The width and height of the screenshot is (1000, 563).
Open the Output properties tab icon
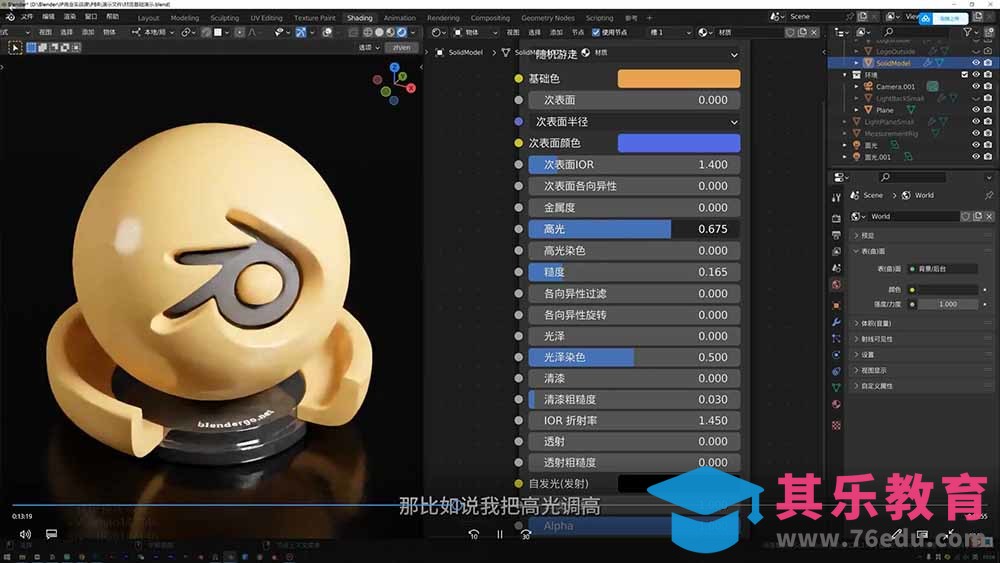pos(836,235)
